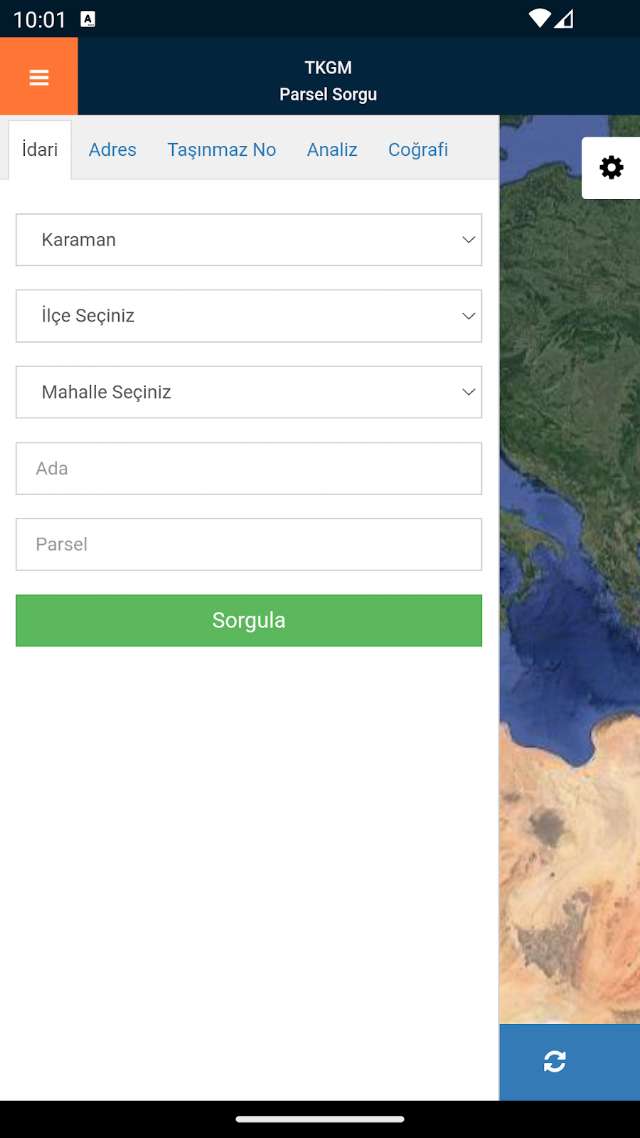Expand the Mahalle Seçiniz dropdown
The height and width of the screenshot is (1138, 640).
pos(249,392)
